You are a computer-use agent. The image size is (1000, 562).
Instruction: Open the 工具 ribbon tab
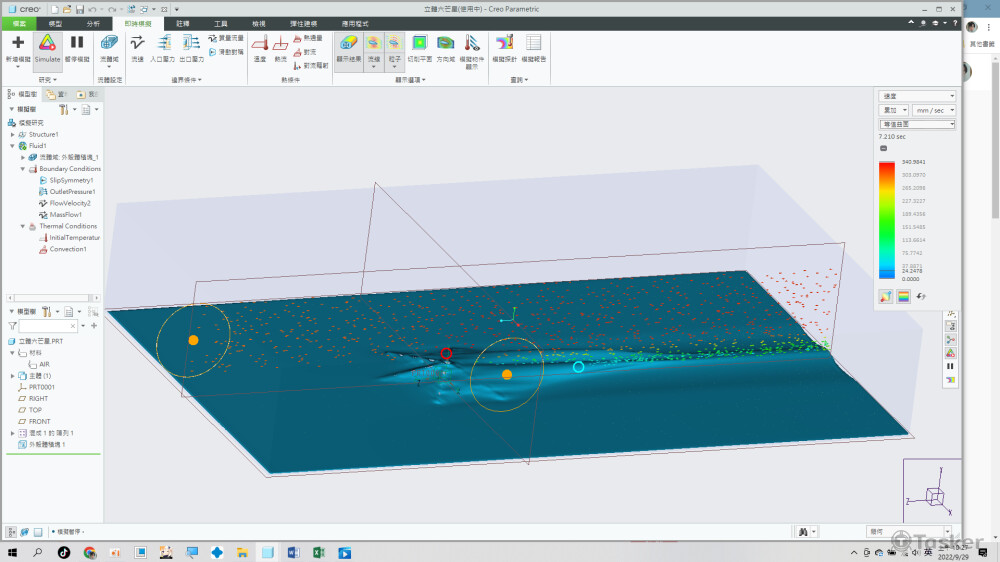[221, 22]
